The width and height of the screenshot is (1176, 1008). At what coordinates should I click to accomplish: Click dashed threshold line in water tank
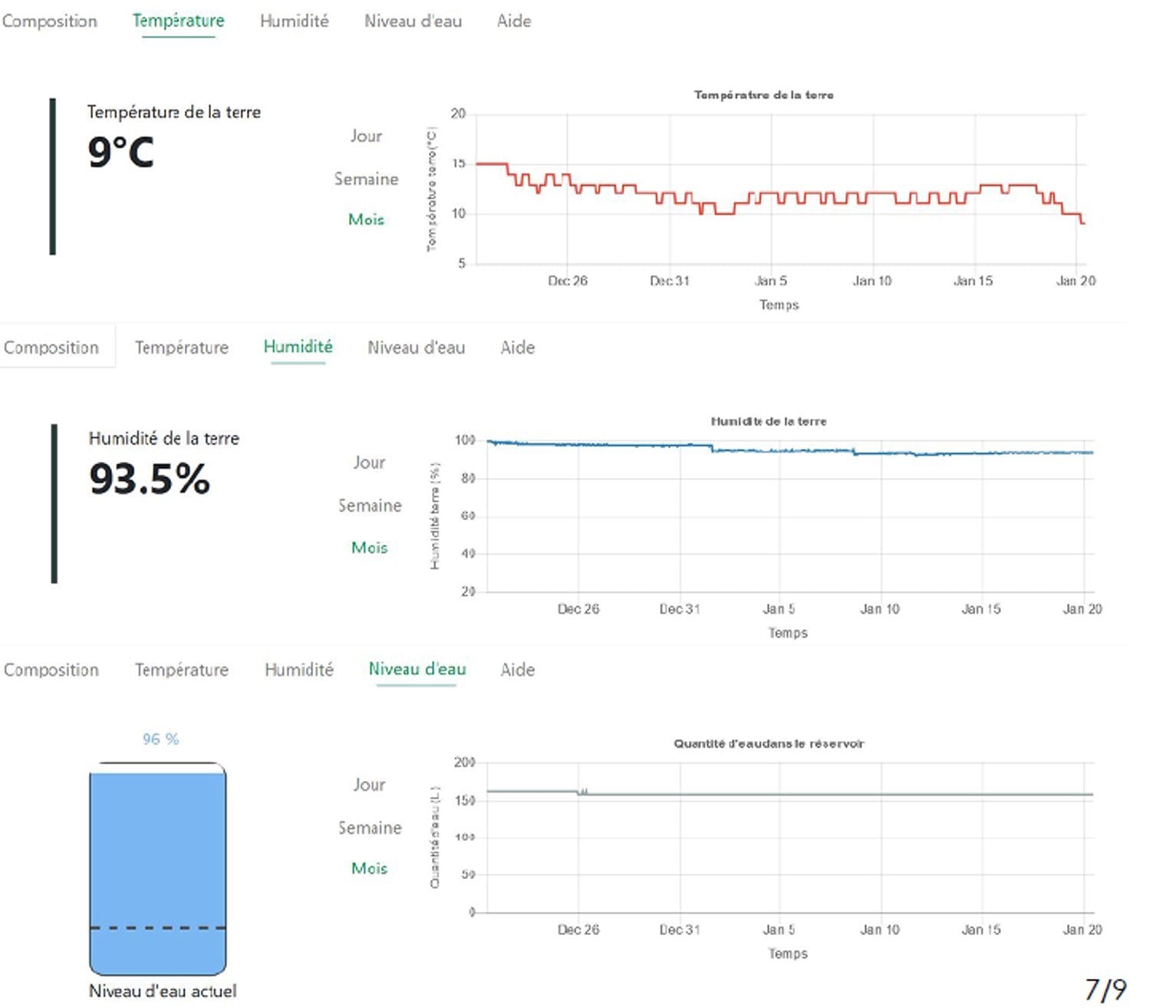158,928
